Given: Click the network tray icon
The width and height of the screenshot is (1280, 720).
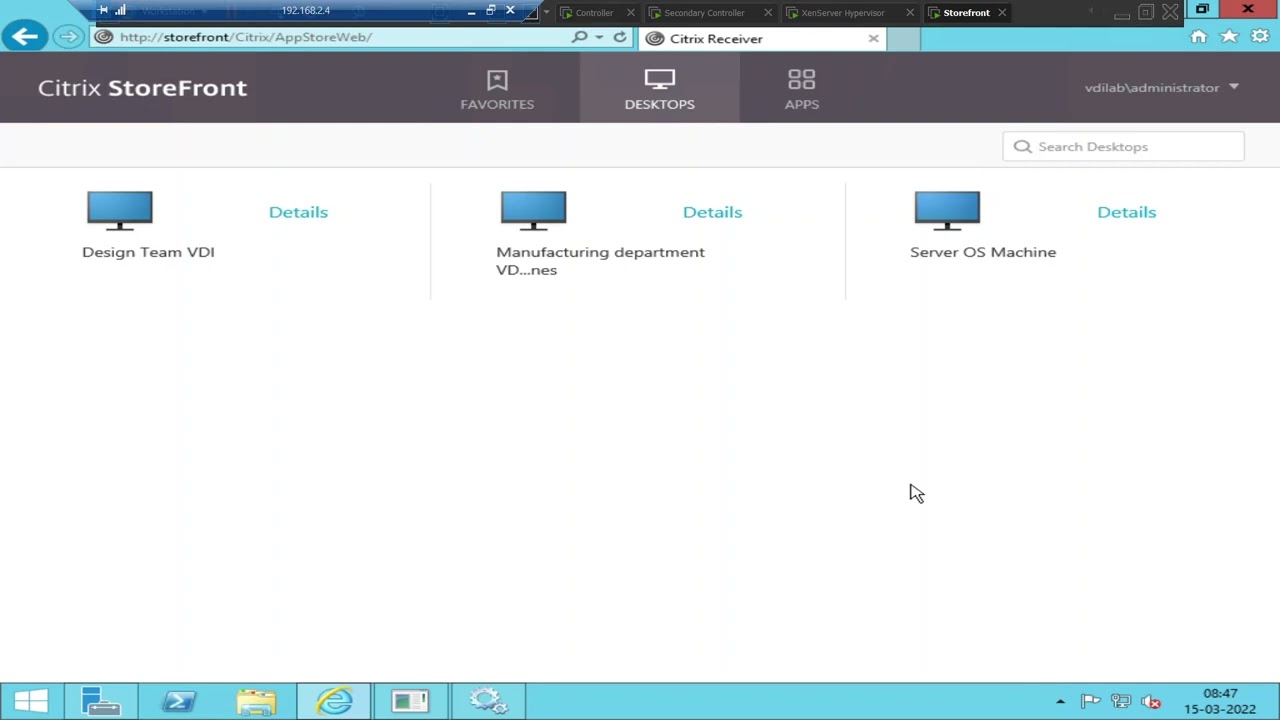Looking at the screenshot, I should click(1121, 702).
